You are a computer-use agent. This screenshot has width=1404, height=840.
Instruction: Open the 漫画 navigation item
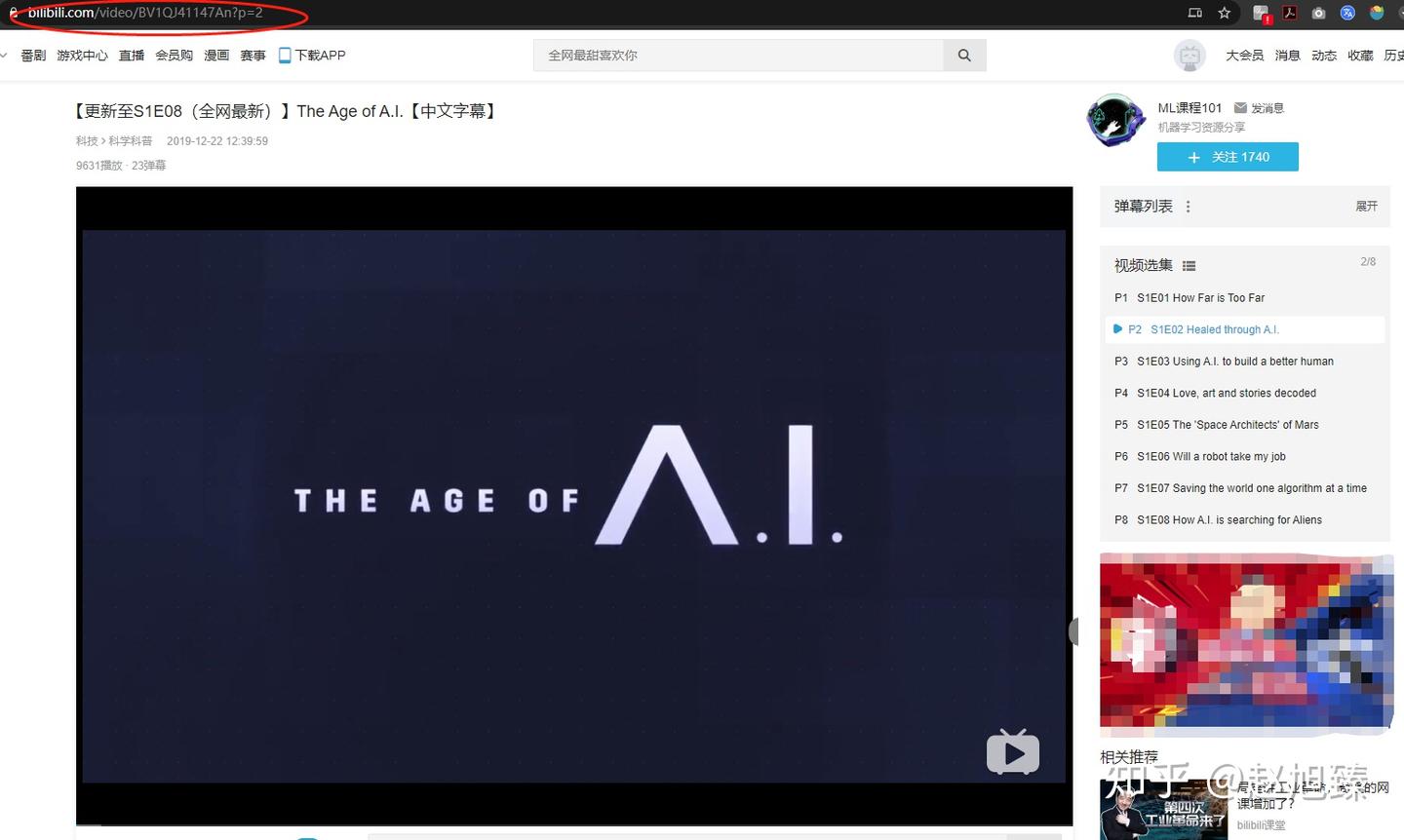(x=215, y=55)
